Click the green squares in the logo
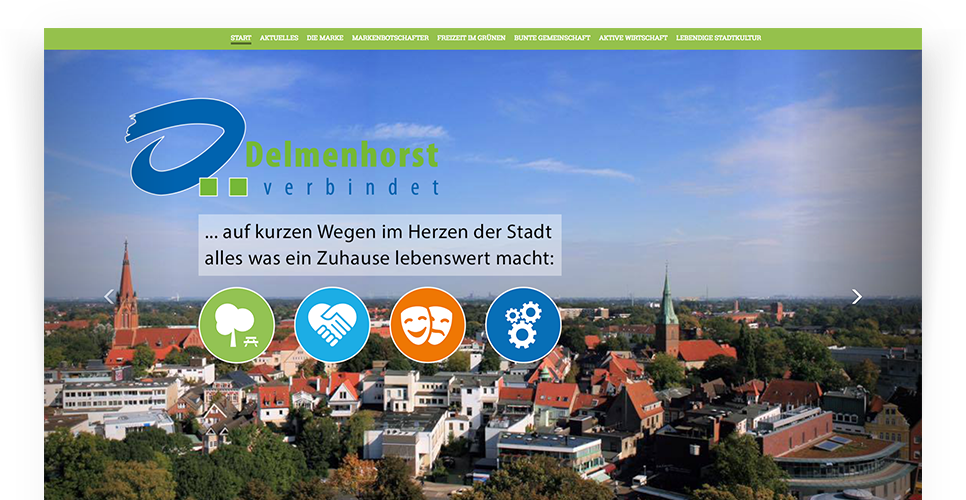Screen dimensions: 966x500 [223, 187]
